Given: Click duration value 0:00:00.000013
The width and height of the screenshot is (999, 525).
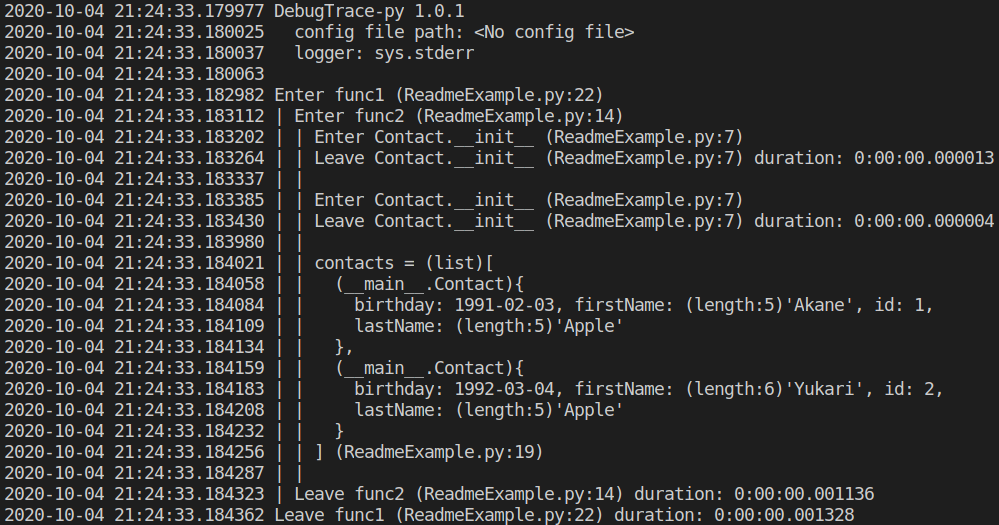Looking at the screenshot, I should tap(924, 159).
